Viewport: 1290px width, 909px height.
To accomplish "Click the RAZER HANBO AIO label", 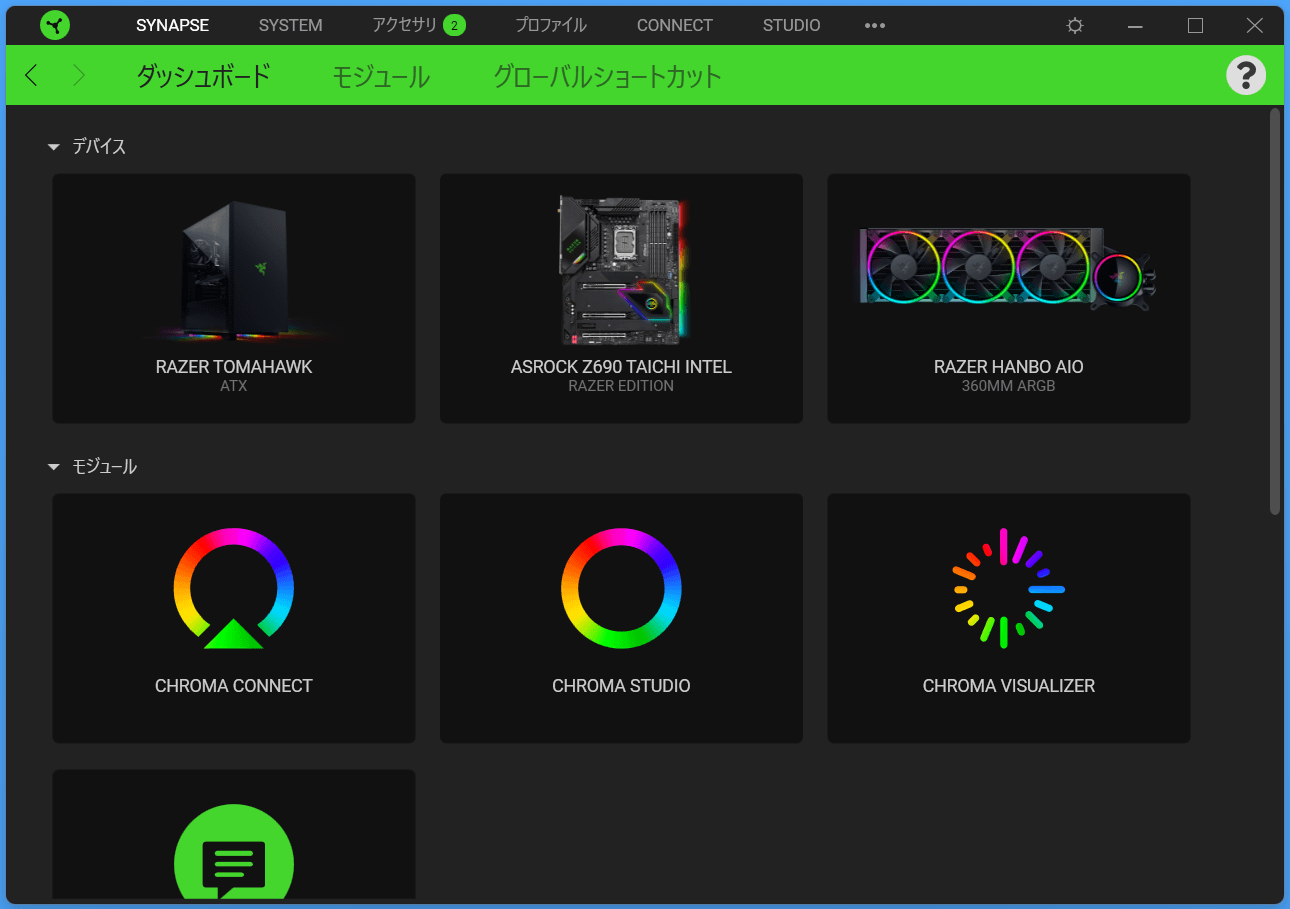I will coord(1008,367).
